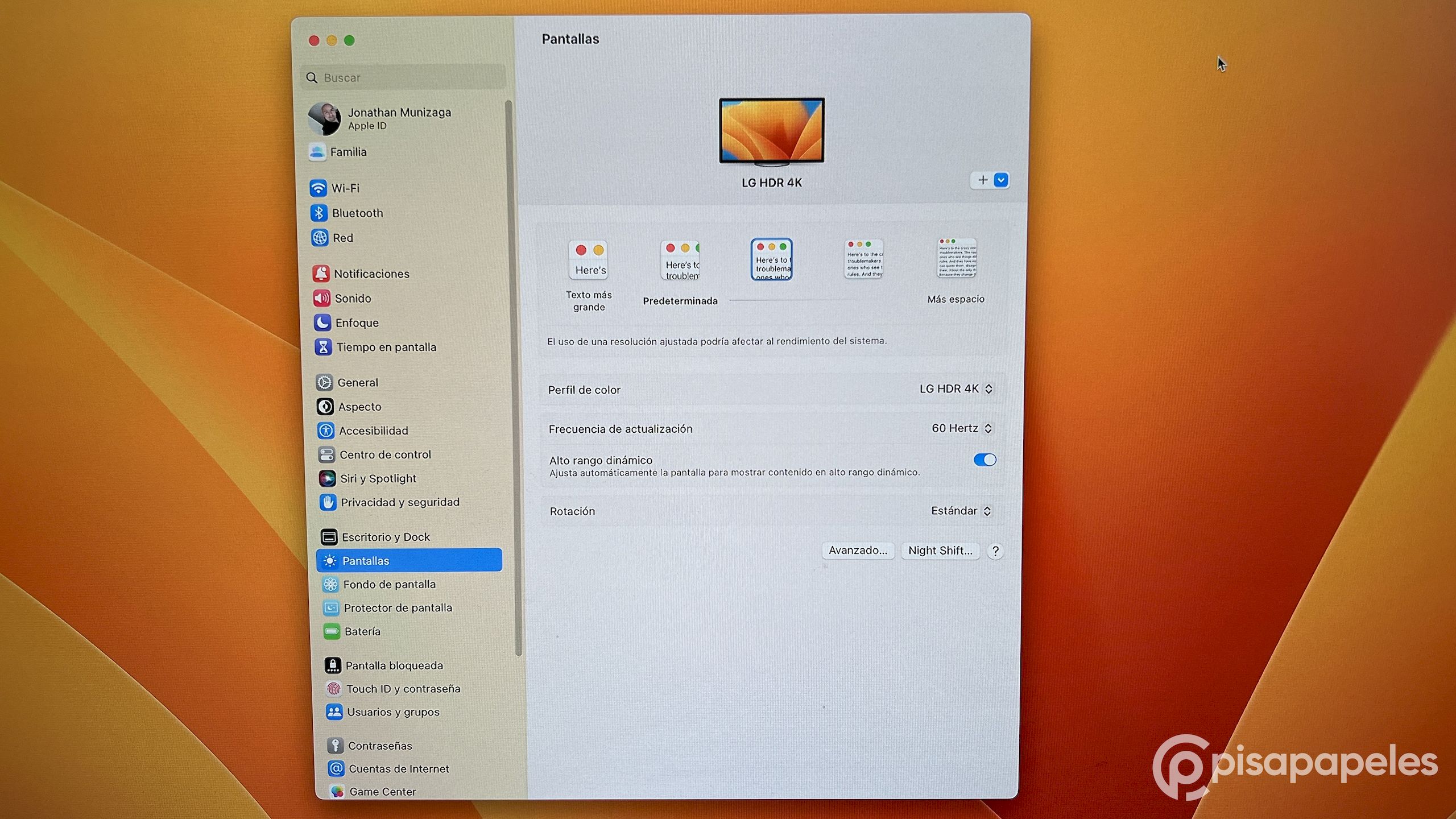
Task: Click the Avanzado... button
Action: (858, 551)
